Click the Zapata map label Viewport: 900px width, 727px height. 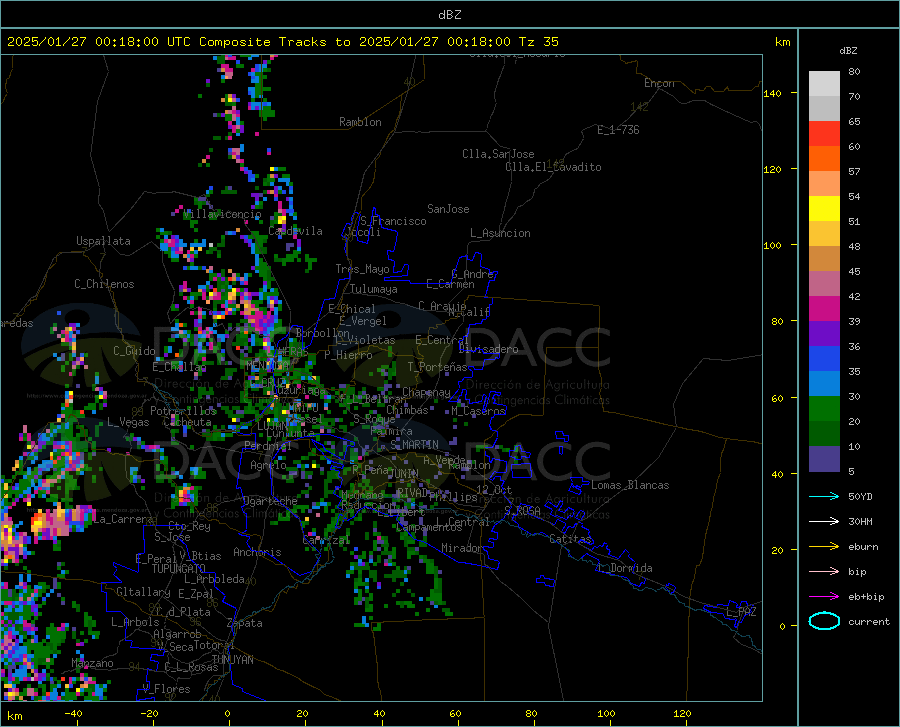click(x=245, y=623)
